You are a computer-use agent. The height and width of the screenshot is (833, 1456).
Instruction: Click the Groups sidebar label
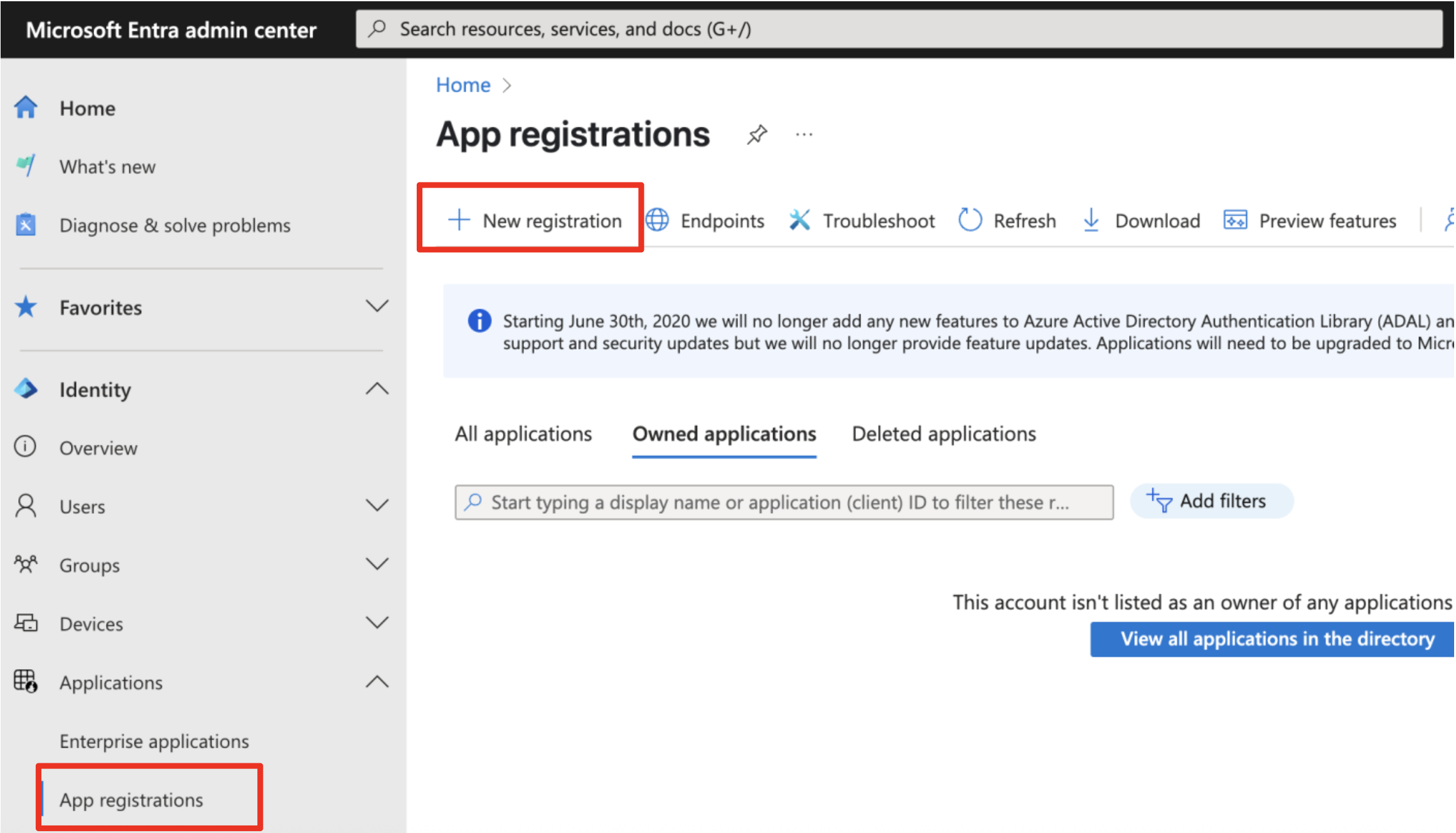pyautogui.click(x=90, y=565)
